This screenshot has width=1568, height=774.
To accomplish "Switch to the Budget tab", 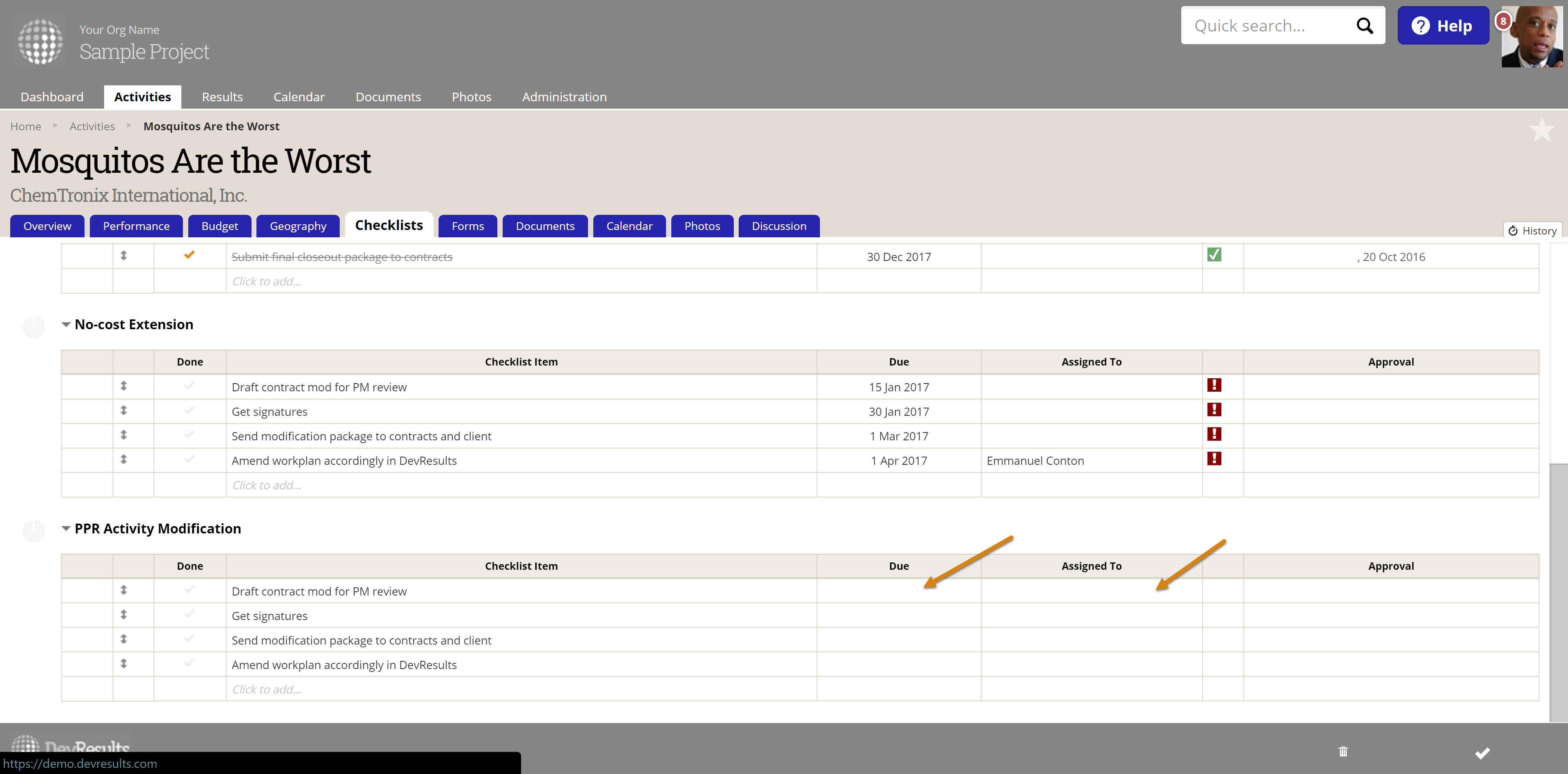I will click(x=219, y=226).
